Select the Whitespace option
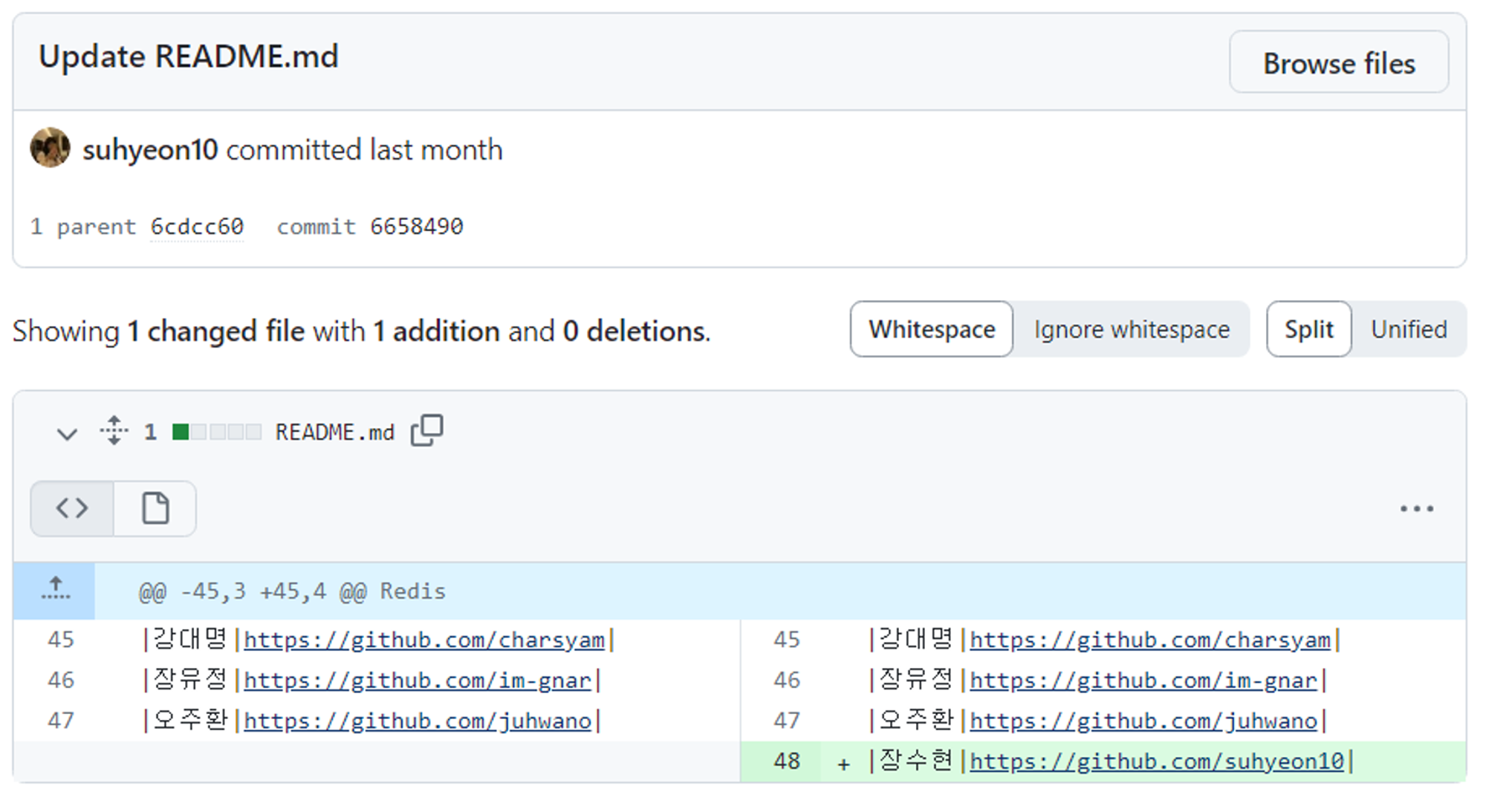This screenshot has width=1486, height=812. coord(932,329)
